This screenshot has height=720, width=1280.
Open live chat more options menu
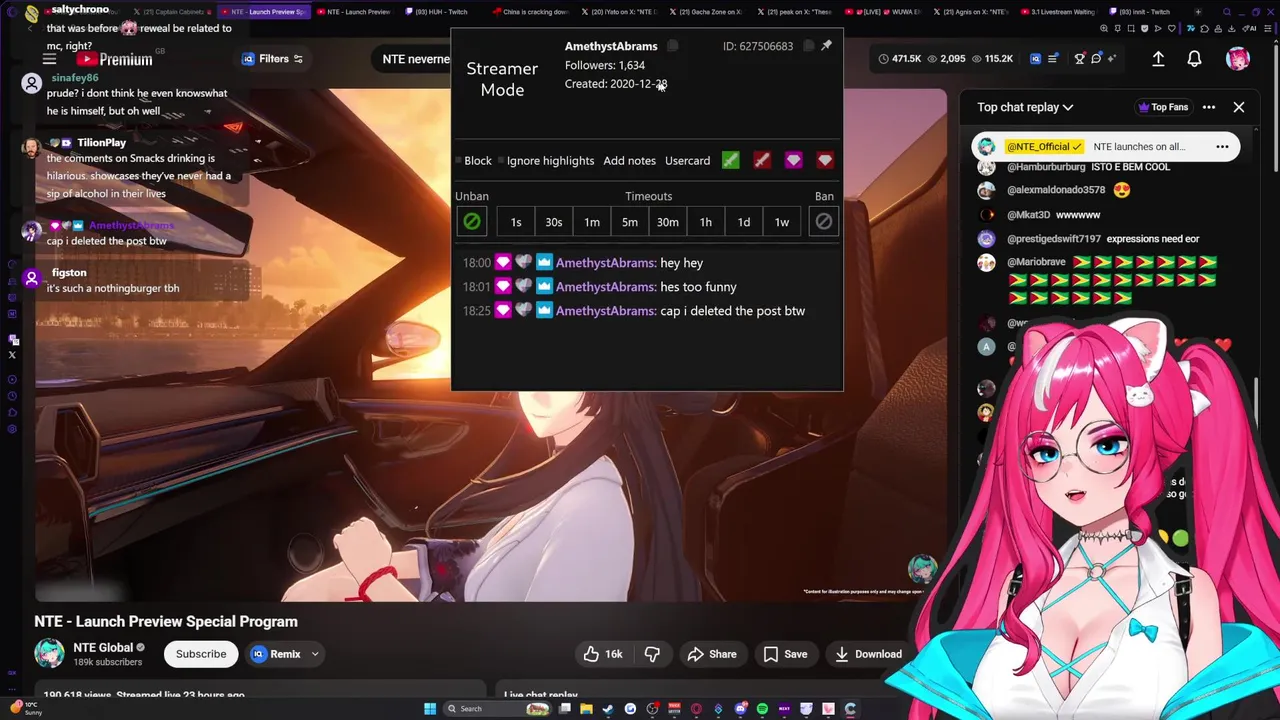point(1209,107)
